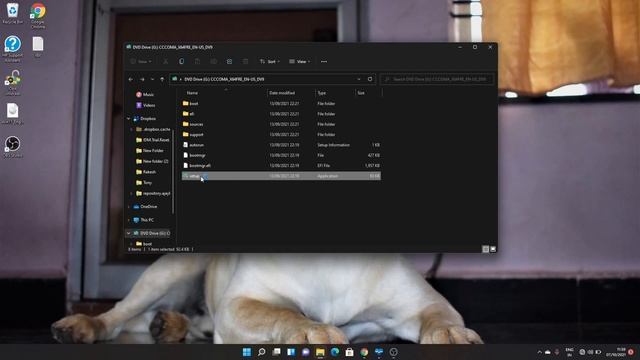Open New folder (2) in sidebar
Viewport: 640px width, 360px height.
coord(153,161)
